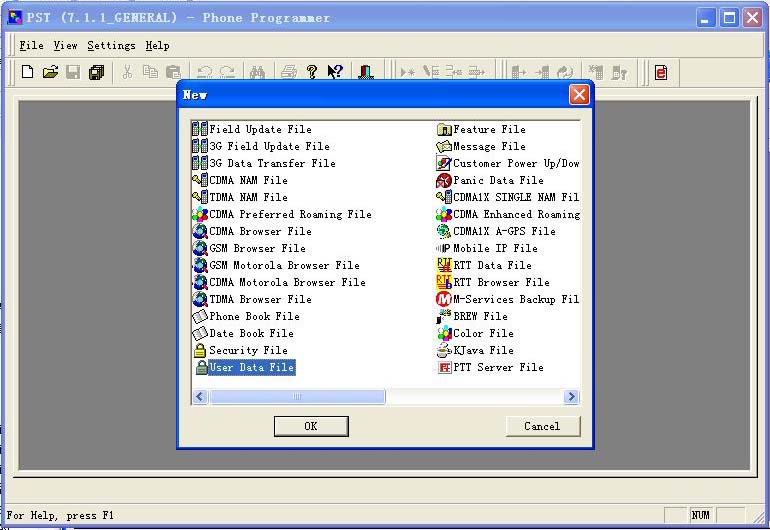Click the Cut scissors toolbar icon

pyautogui.click(x=127, y=72)
